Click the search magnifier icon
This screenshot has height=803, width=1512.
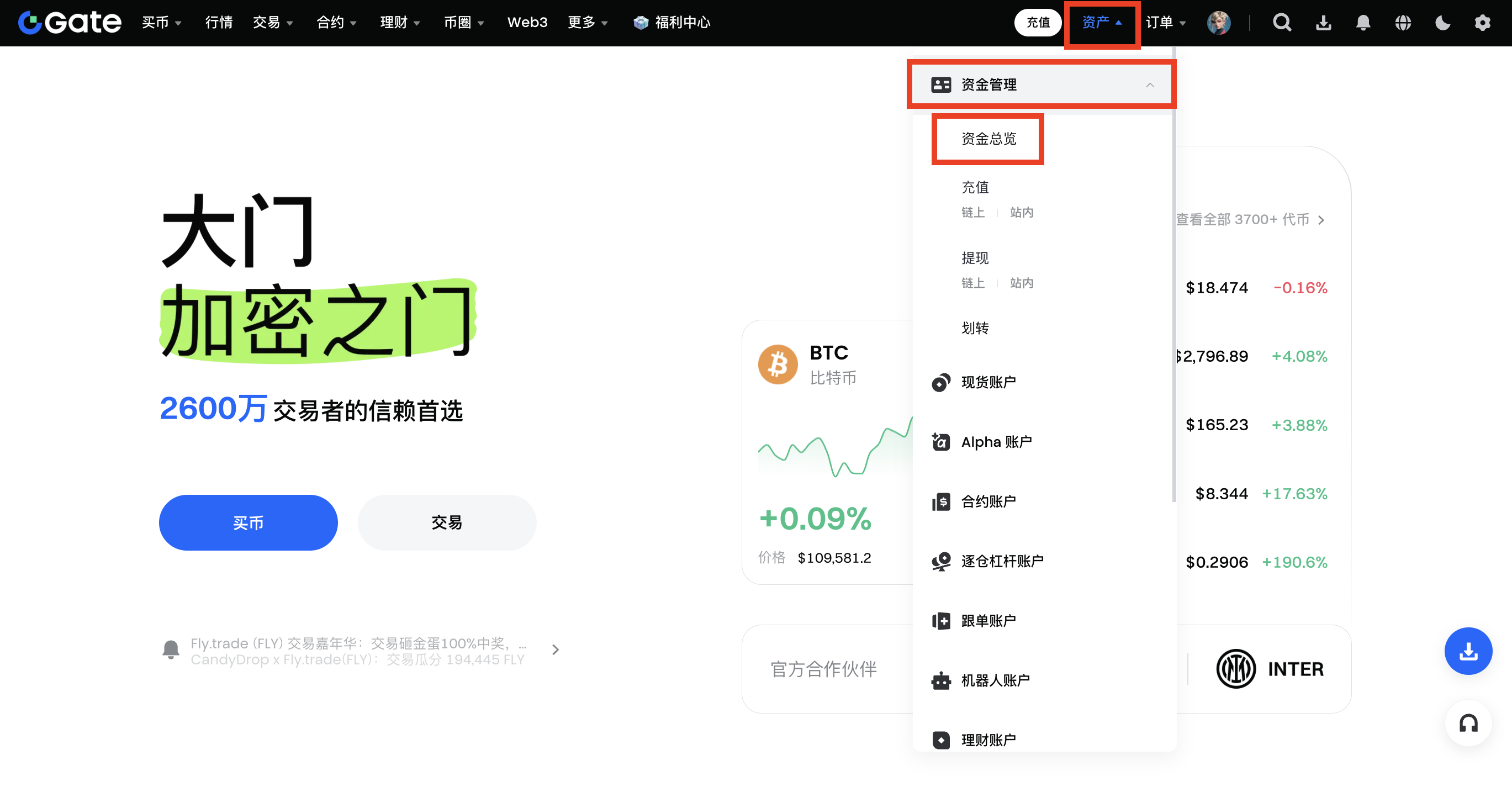coord(1281,23)
